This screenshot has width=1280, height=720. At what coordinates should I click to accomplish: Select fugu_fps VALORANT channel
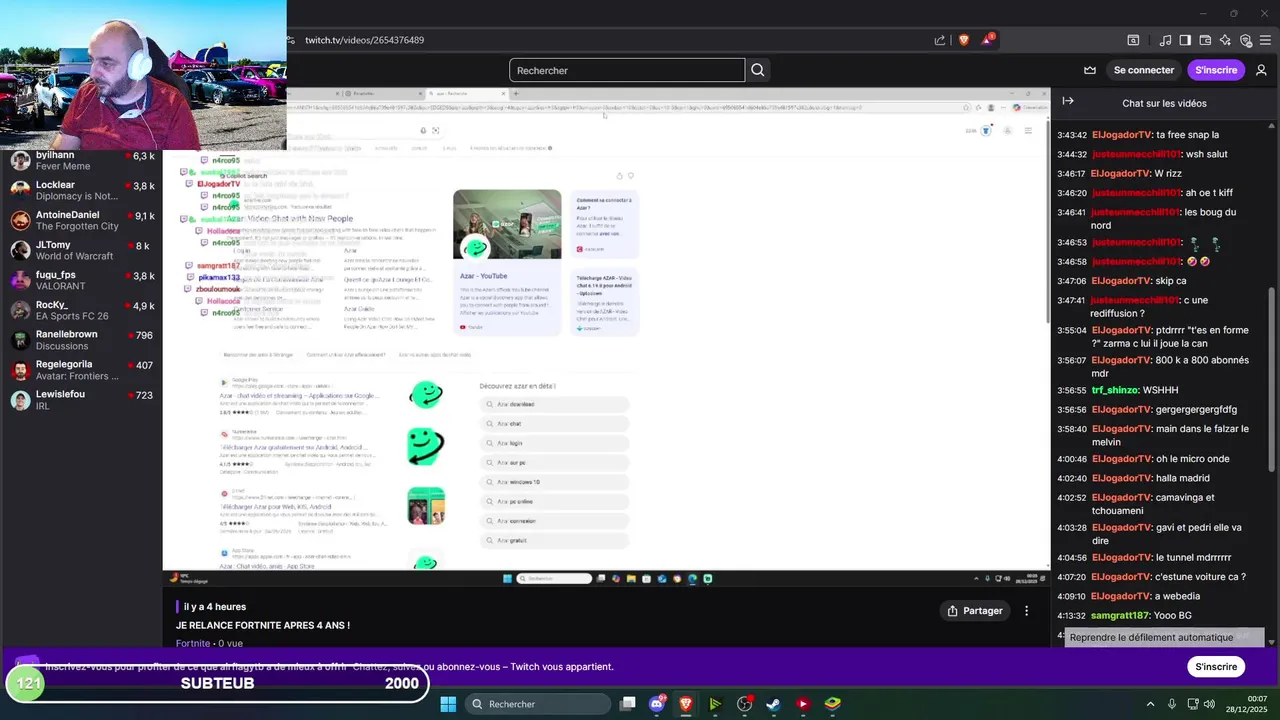81,281
